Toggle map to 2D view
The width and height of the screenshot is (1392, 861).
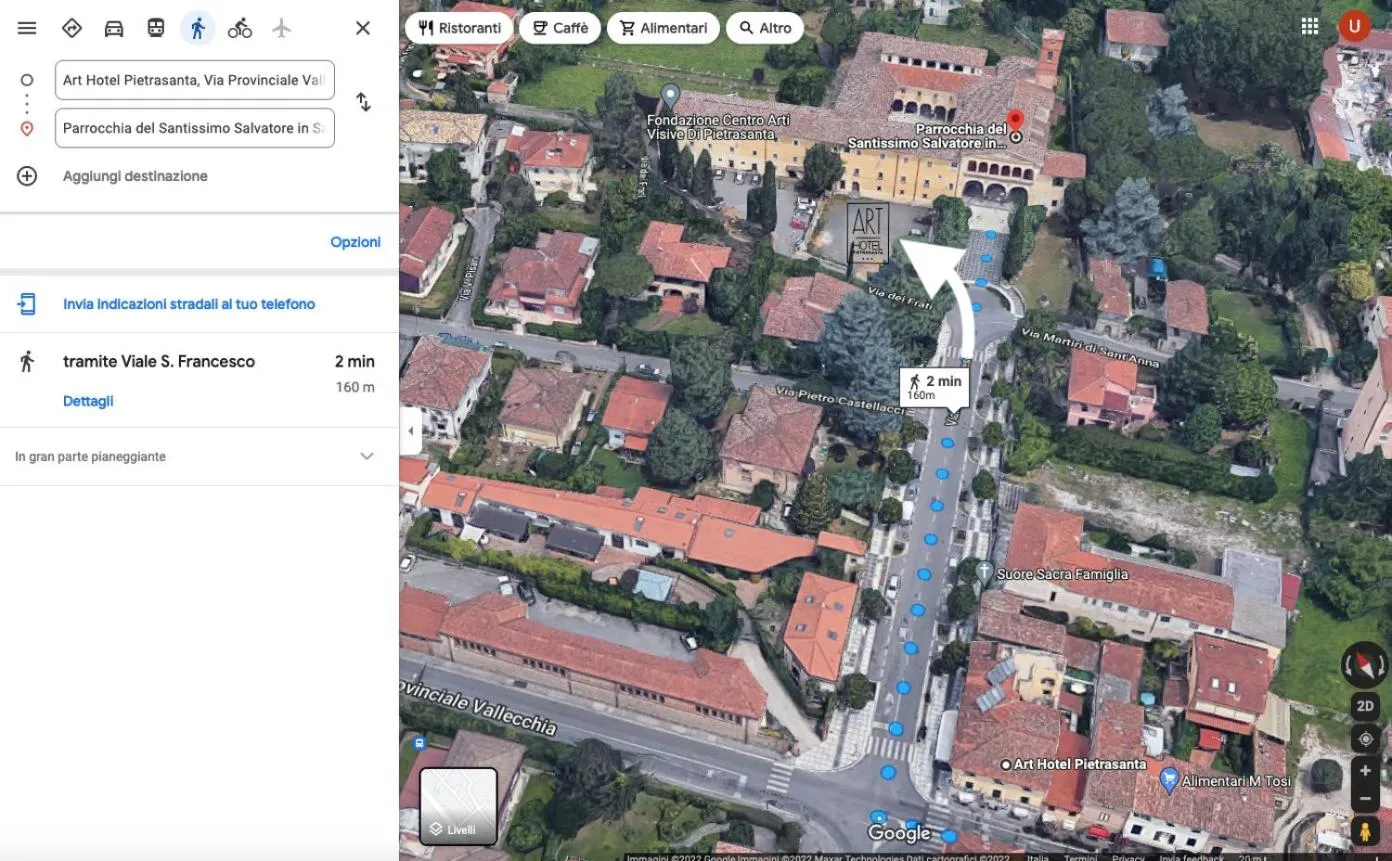[x=1365, y=706]
